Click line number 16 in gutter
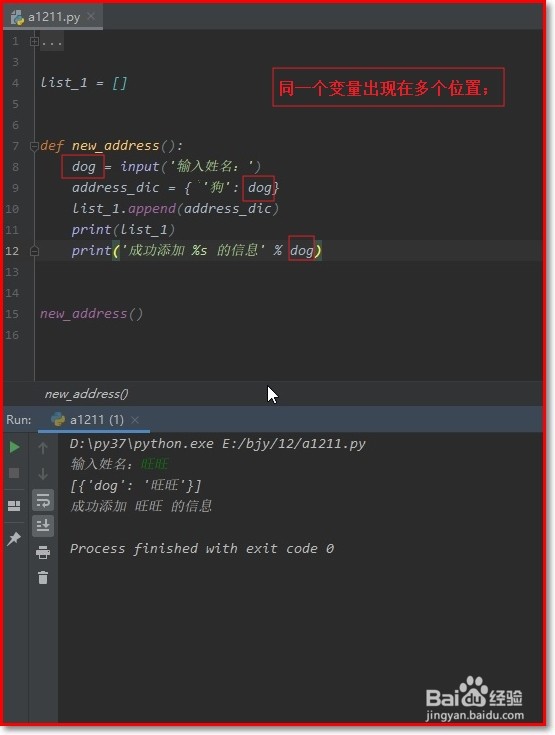The height and width of the screenshot is (735, 555). click(12, 335)
